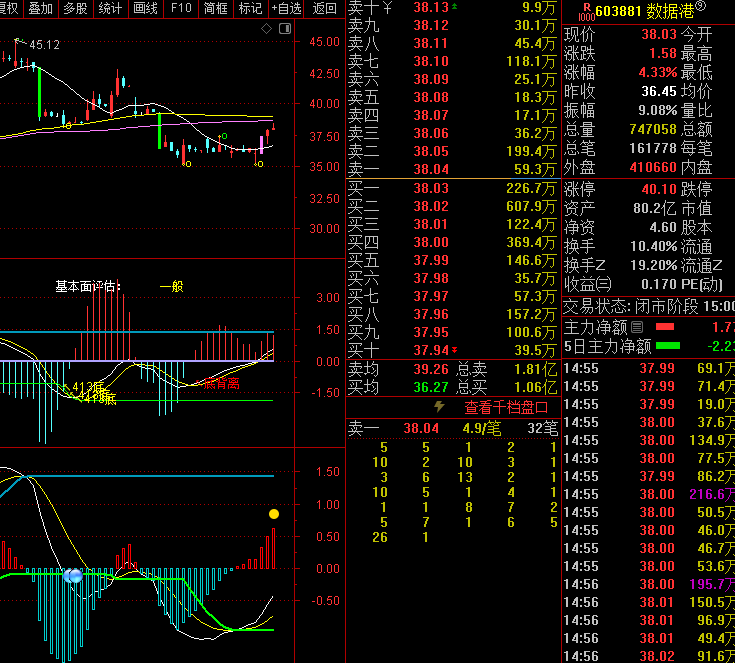The height and width of the screenshot is (663, 735).
Task: Expand the 多股 multi-stock dropdown
Action: pyautogui.click(x=75, y=8)
